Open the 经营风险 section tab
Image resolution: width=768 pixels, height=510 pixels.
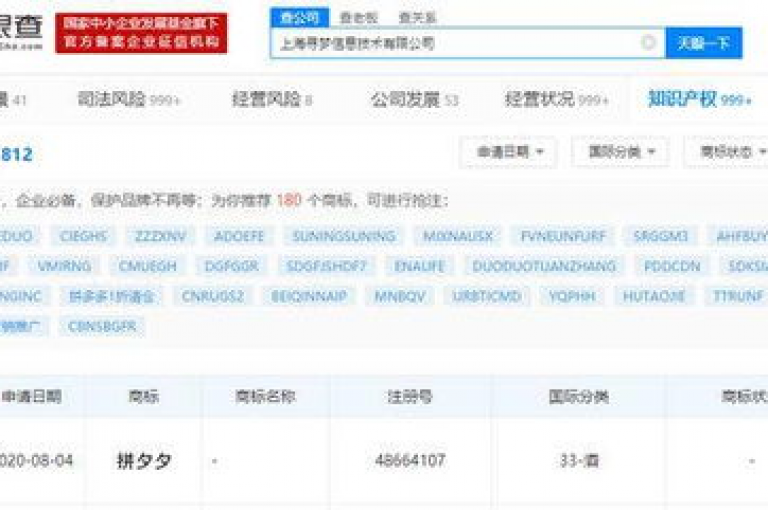click(272, 99)
